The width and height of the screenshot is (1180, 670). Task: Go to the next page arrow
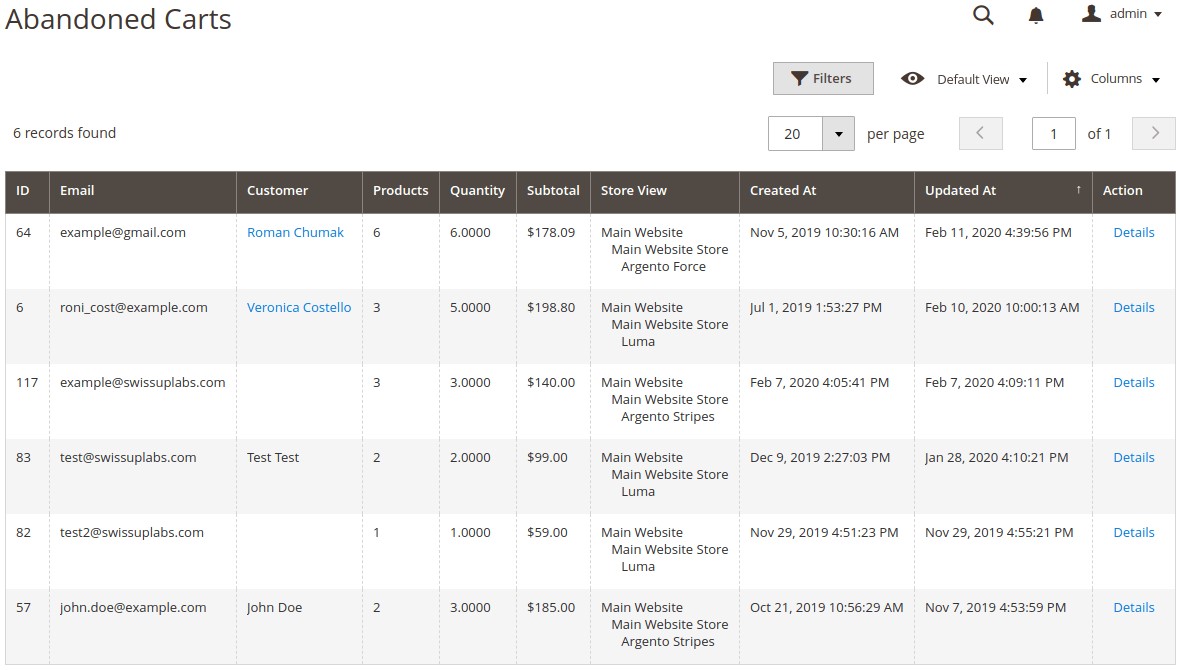coord(1154,133)
